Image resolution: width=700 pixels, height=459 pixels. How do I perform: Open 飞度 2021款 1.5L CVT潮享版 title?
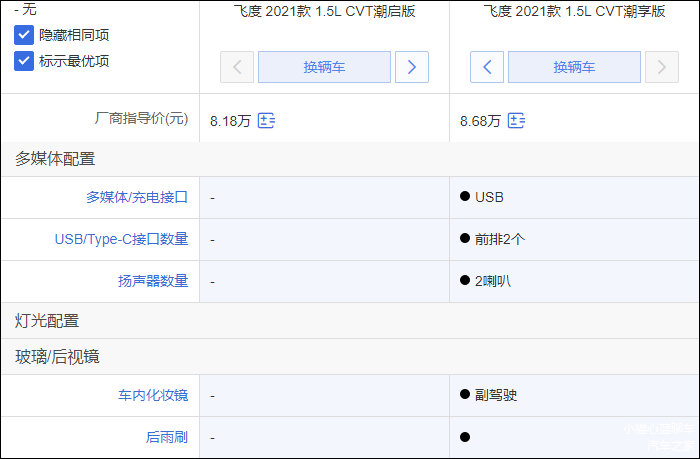[574, 12]
